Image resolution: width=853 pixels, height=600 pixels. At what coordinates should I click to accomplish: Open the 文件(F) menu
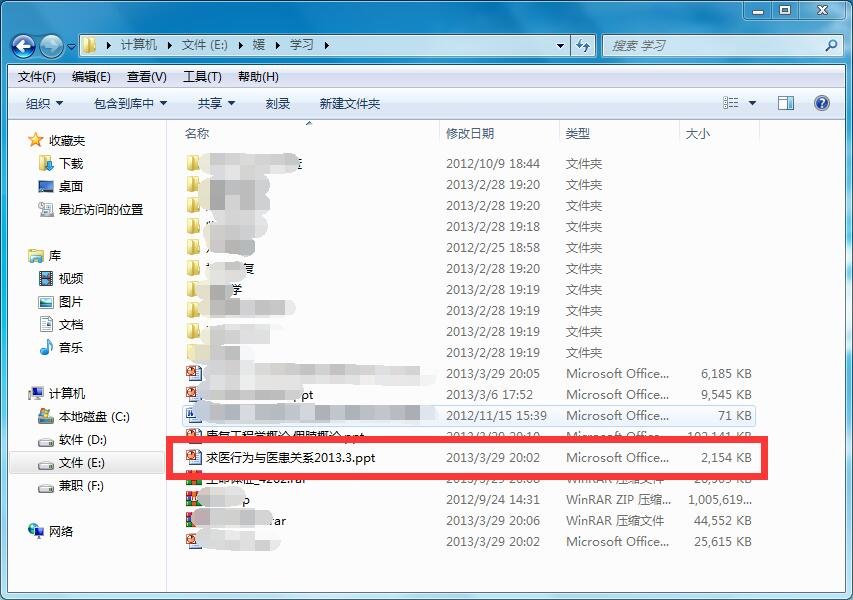click(36, 77)
